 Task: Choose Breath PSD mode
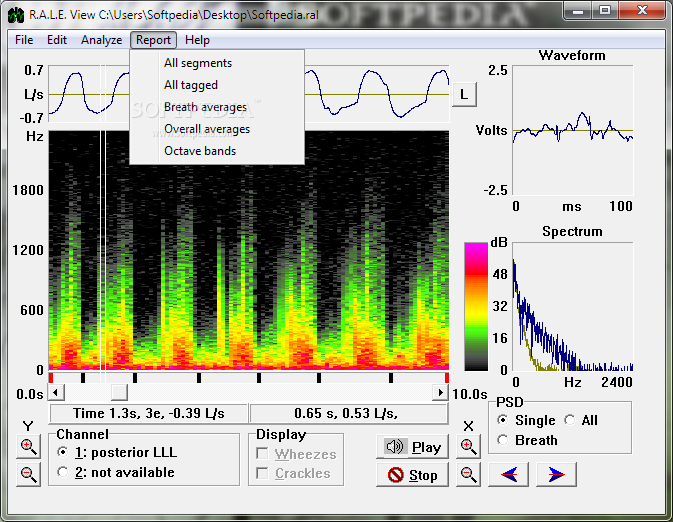[527, 440]
